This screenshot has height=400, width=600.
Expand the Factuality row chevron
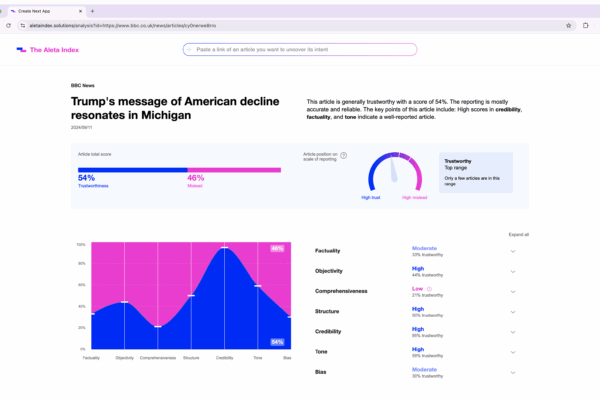click(x=513, y=250)
